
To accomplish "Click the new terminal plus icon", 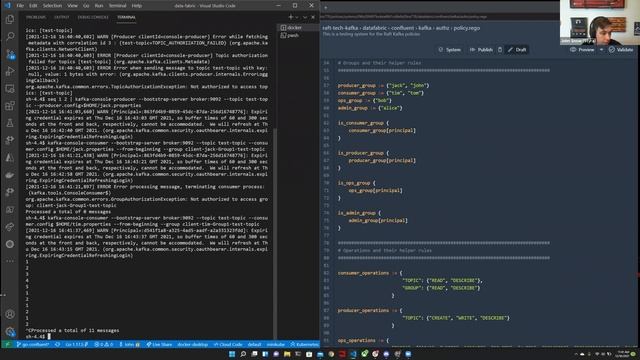I will (291, 17).
